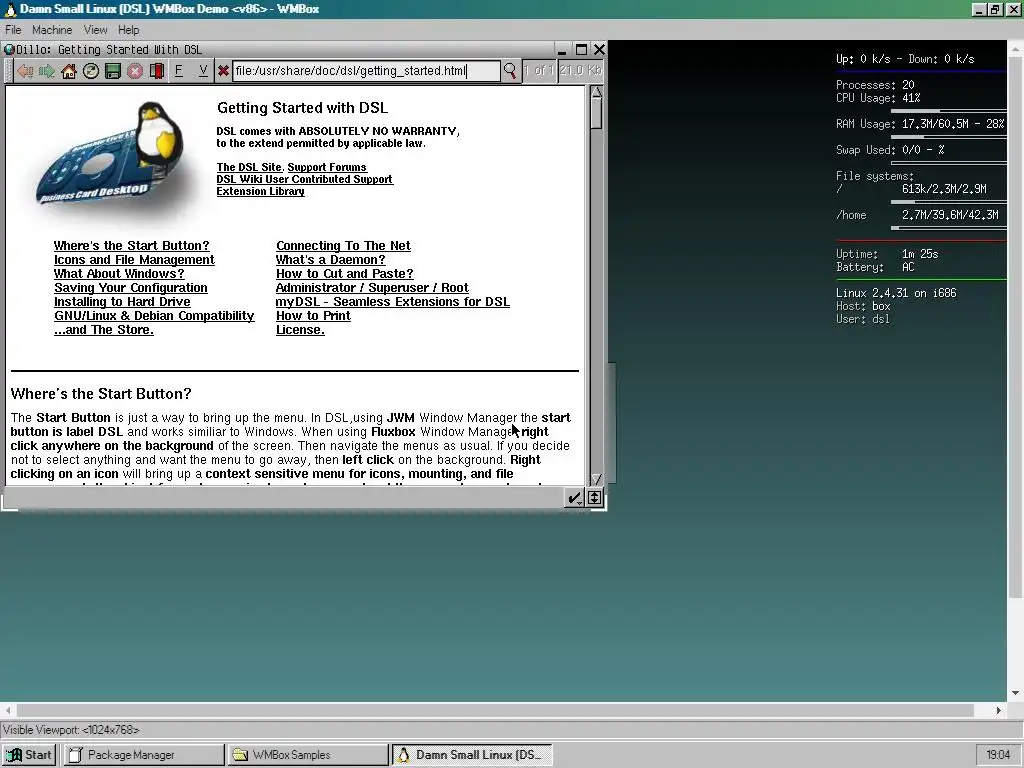The height and width of the screenshot is (768, 1024).
Task: Open Support Forums link
Action: click(327, 167)
